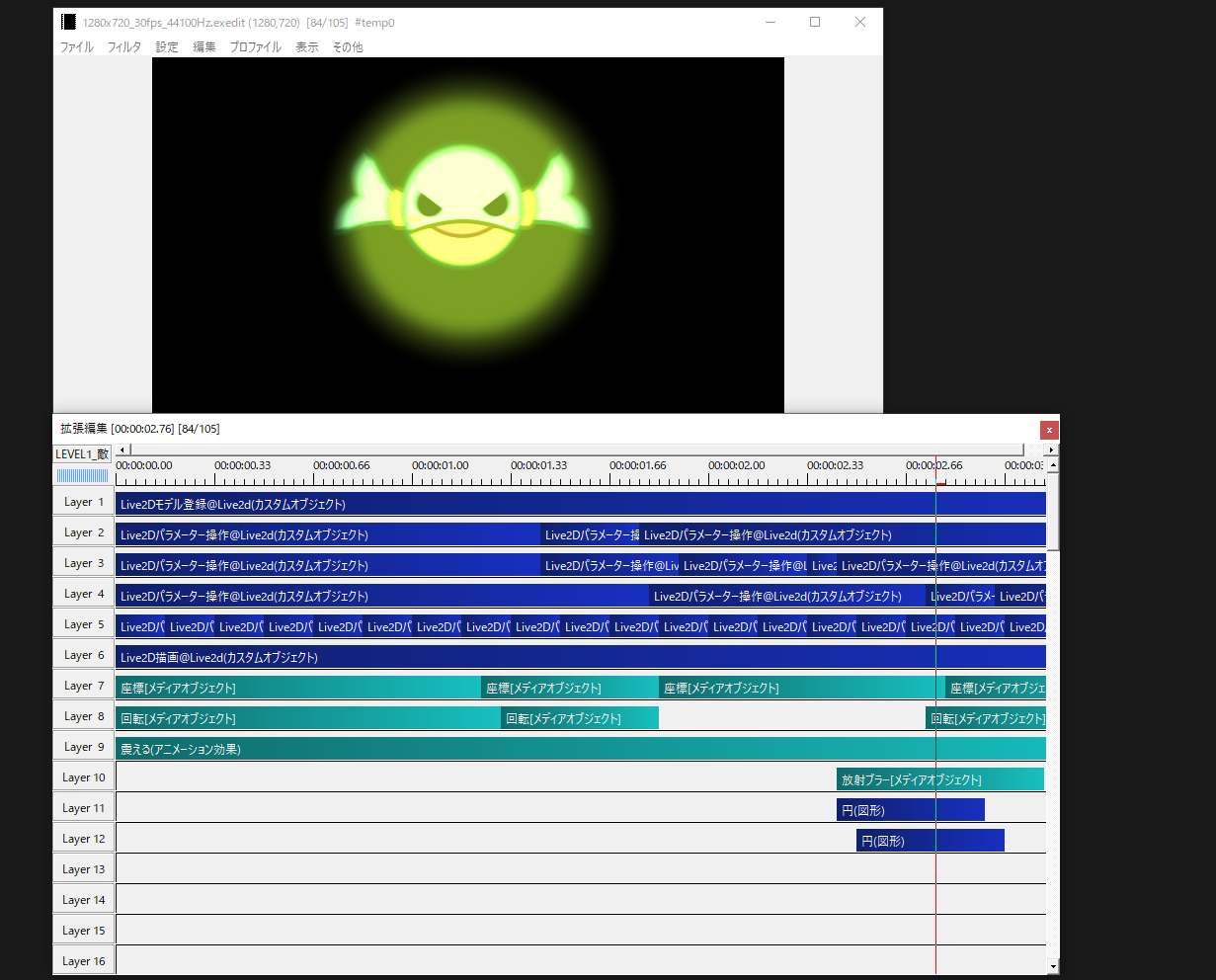The width and height of the screenshot is (1216, 980).
Task: Click the time ruler at 00:00:01.00
Action: pyautogui.click(x=413, y=476)
